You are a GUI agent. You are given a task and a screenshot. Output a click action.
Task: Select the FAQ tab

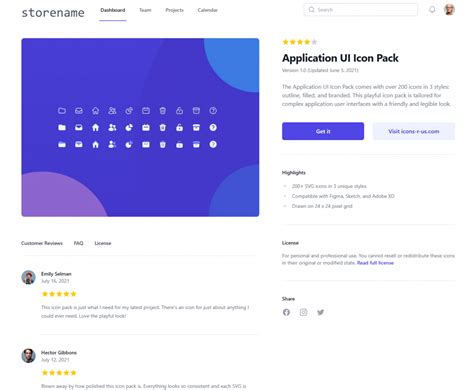(x=78, y=243)
